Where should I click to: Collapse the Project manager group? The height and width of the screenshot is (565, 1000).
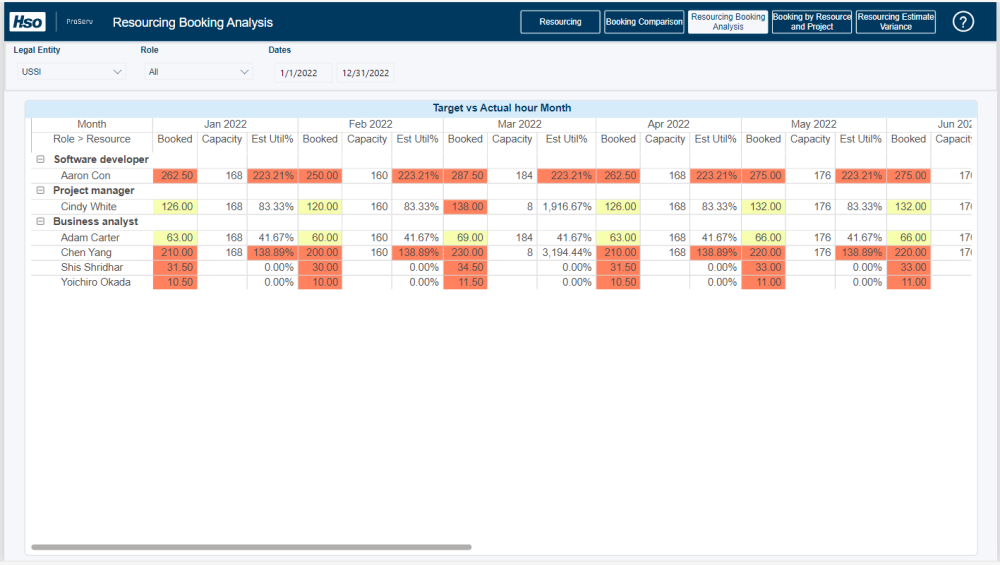point(40,190)
